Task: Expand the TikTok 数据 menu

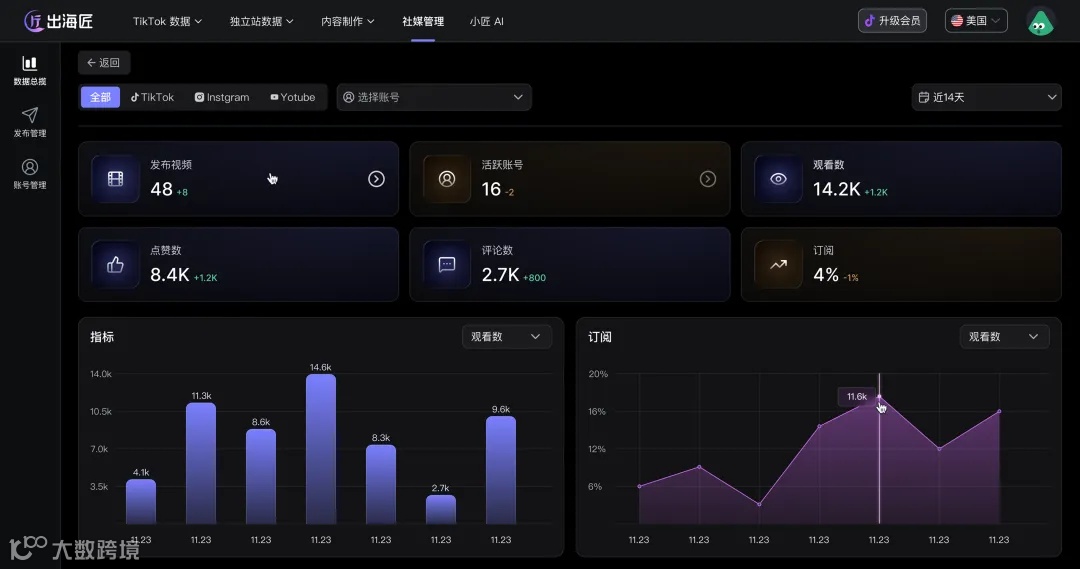Action: (167, 21)
